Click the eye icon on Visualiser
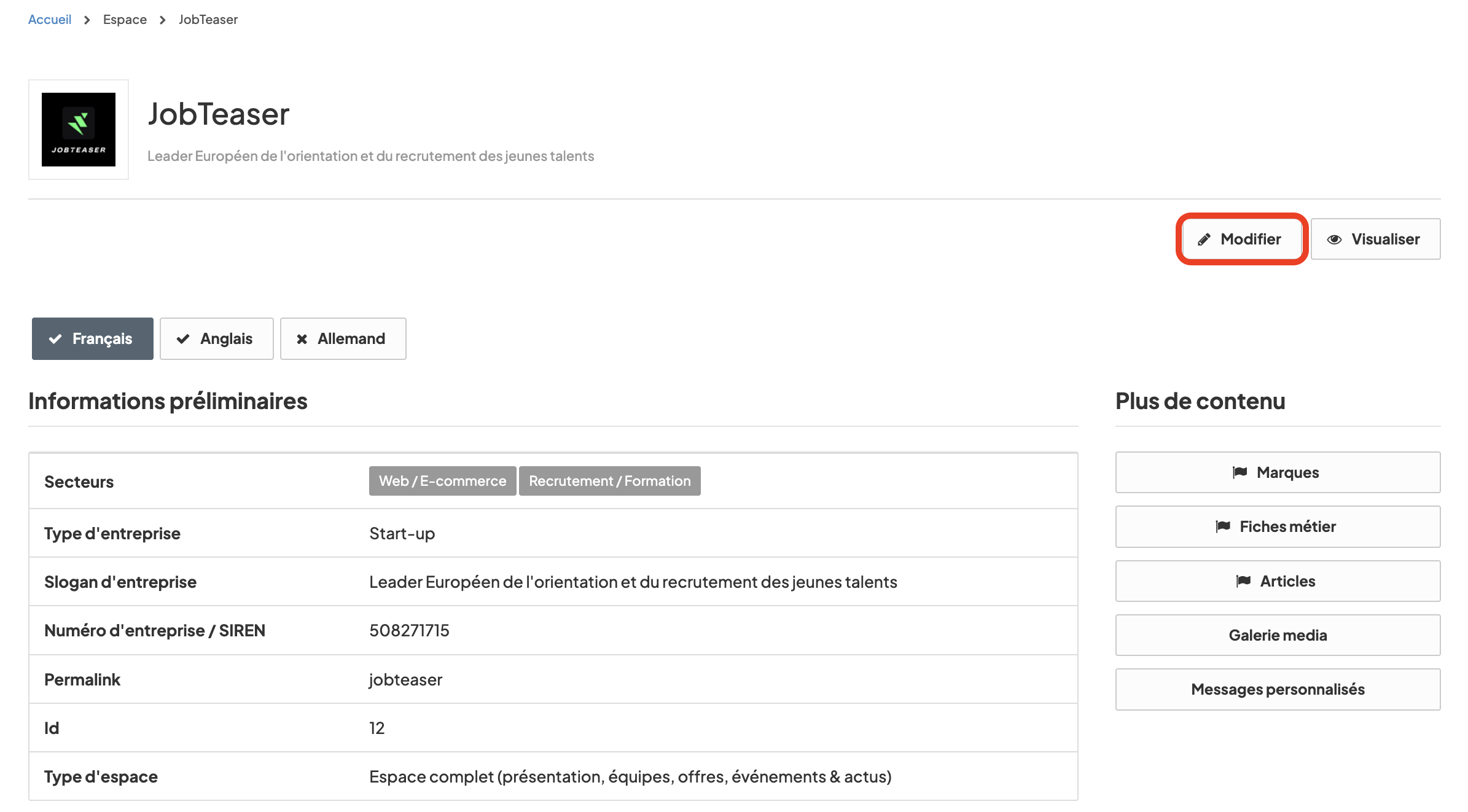 coord(1334,240)
